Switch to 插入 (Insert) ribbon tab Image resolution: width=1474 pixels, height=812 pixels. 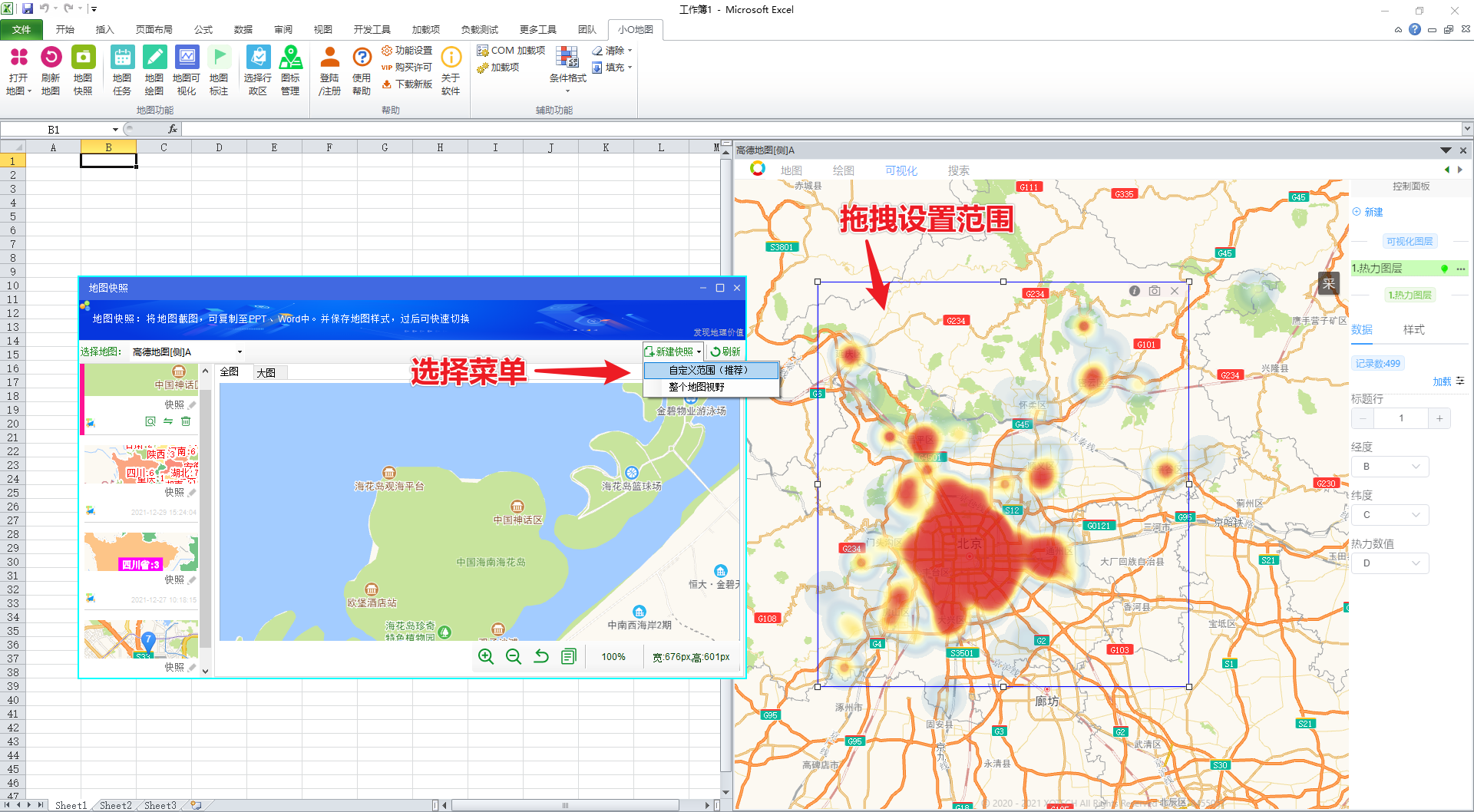(105, 30)
